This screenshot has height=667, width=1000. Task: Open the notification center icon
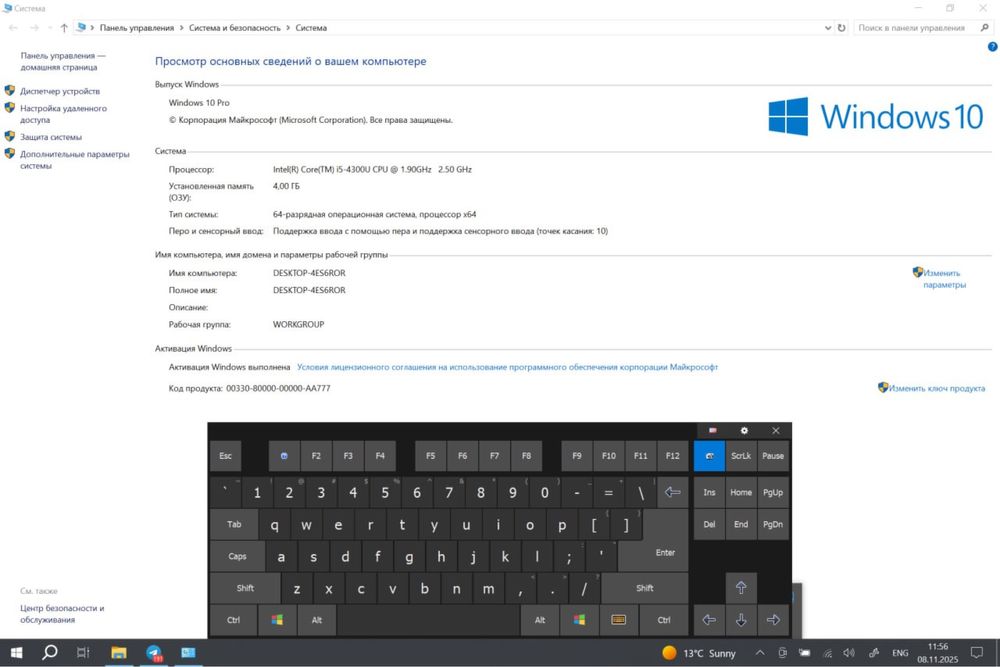pos(976,652)
